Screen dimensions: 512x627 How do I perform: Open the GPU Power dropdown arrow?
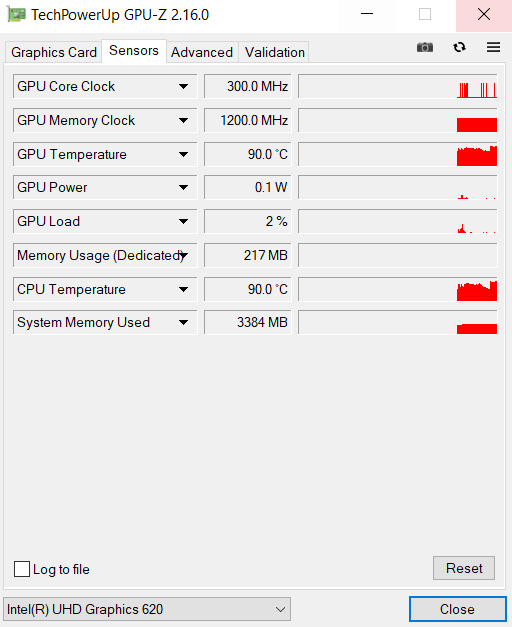[x=184, y=187]
